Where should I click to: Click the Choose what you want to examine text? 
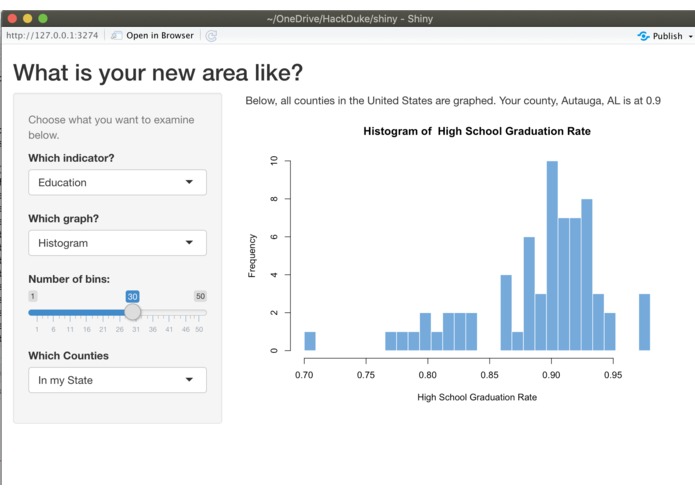point(111,127)
